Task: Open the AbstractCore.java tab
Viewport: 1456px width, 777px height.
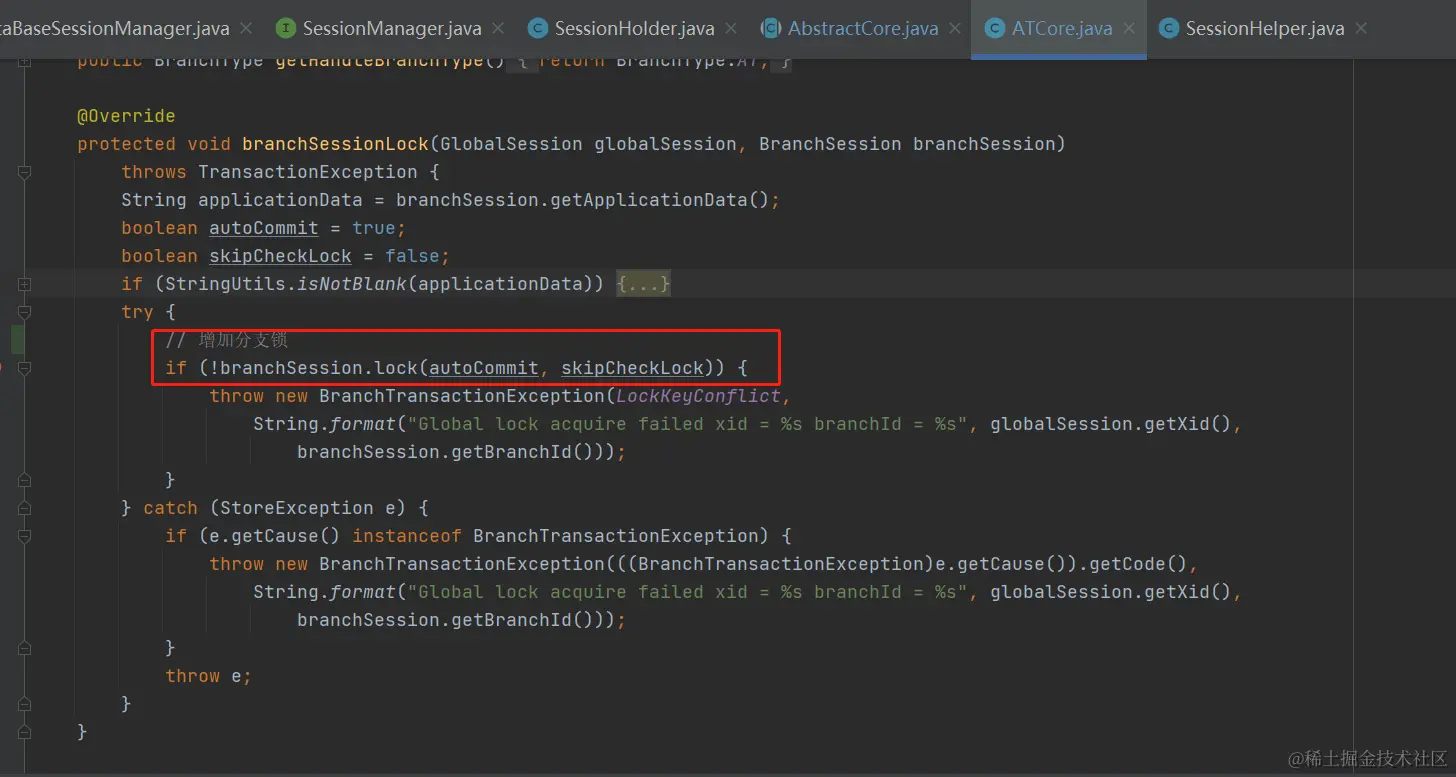Action: 862,29
